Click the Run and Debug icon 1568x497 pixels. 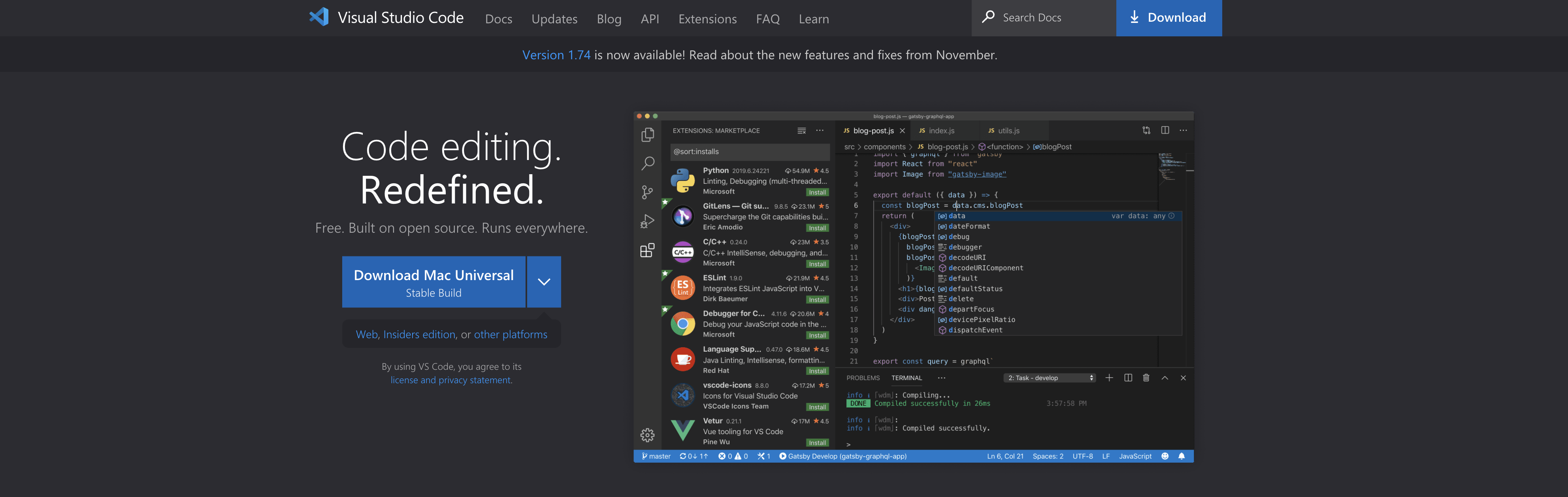click(648, 221)
